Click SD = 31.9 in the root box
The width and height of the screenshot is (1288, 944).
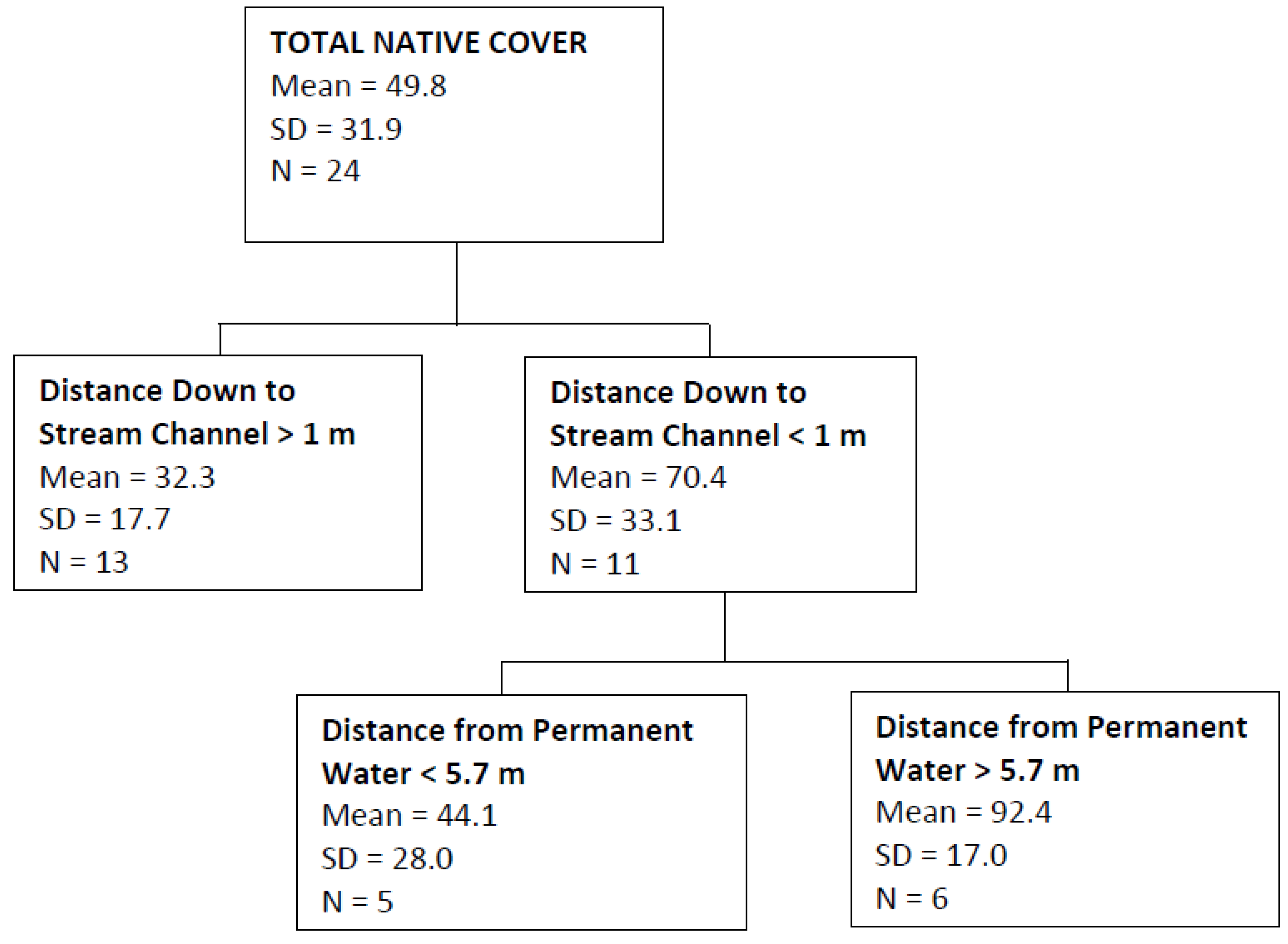[x=336, y=129]
